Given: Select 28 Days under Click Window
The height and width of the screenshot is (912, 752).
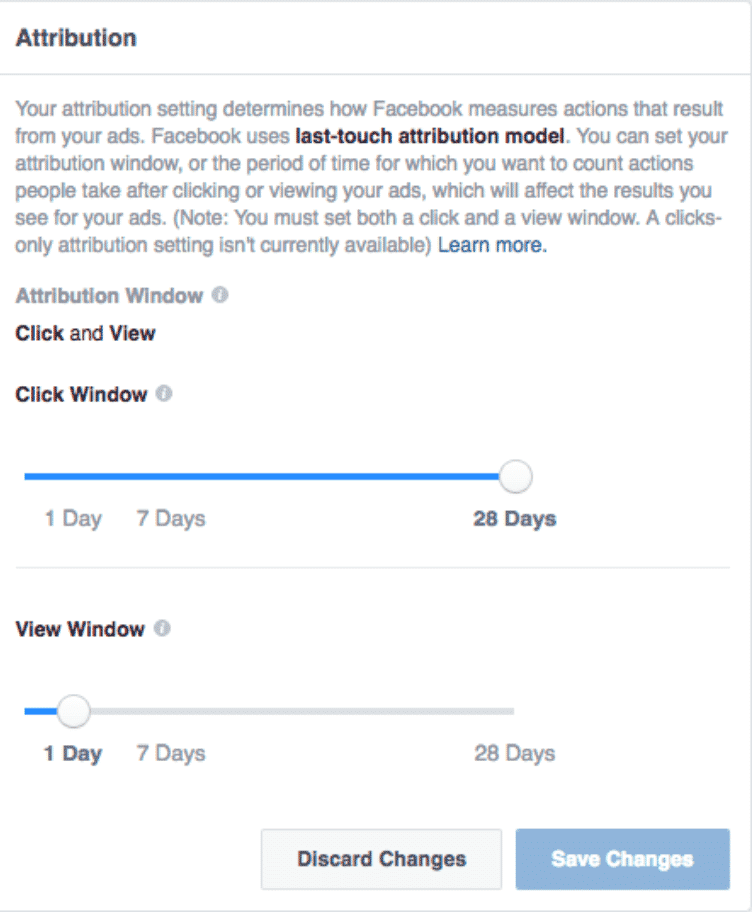Looking at the screenshot, I should [x=515, y=518].
